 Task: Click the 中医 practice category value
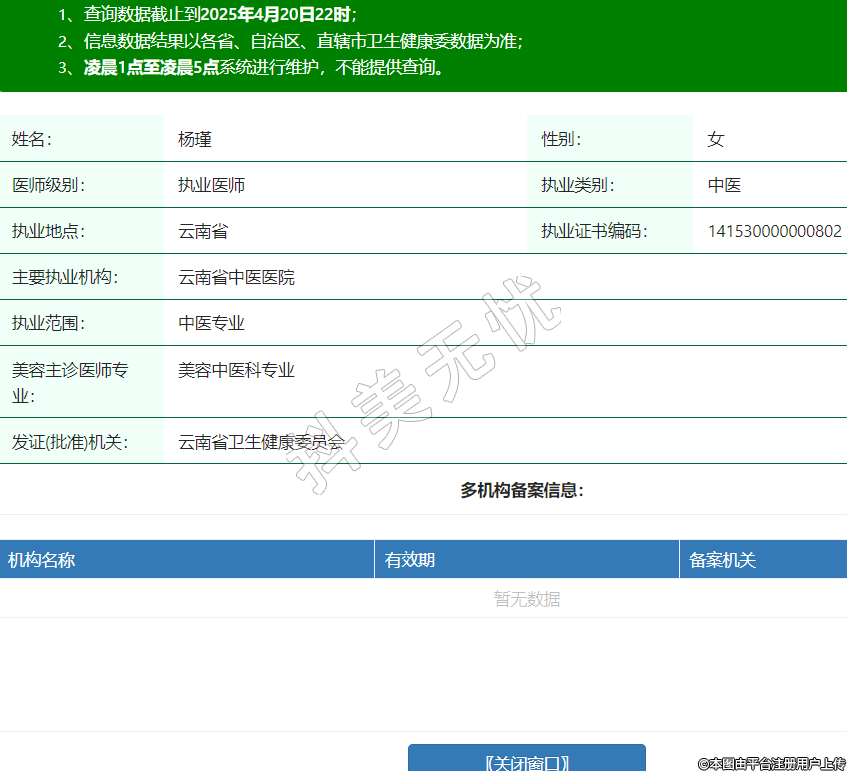[x=724, y=185]
